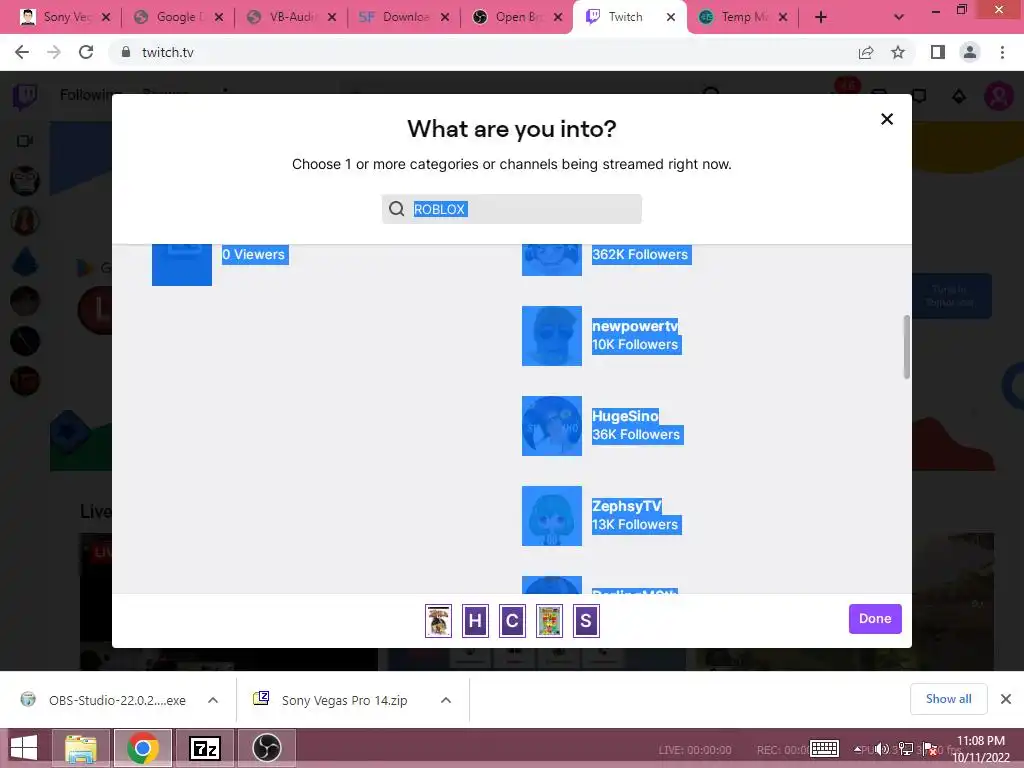Viewport: 1024px width, 768px height.
Task: Click the ZephsyTV channel name
Action: point(627,506)
